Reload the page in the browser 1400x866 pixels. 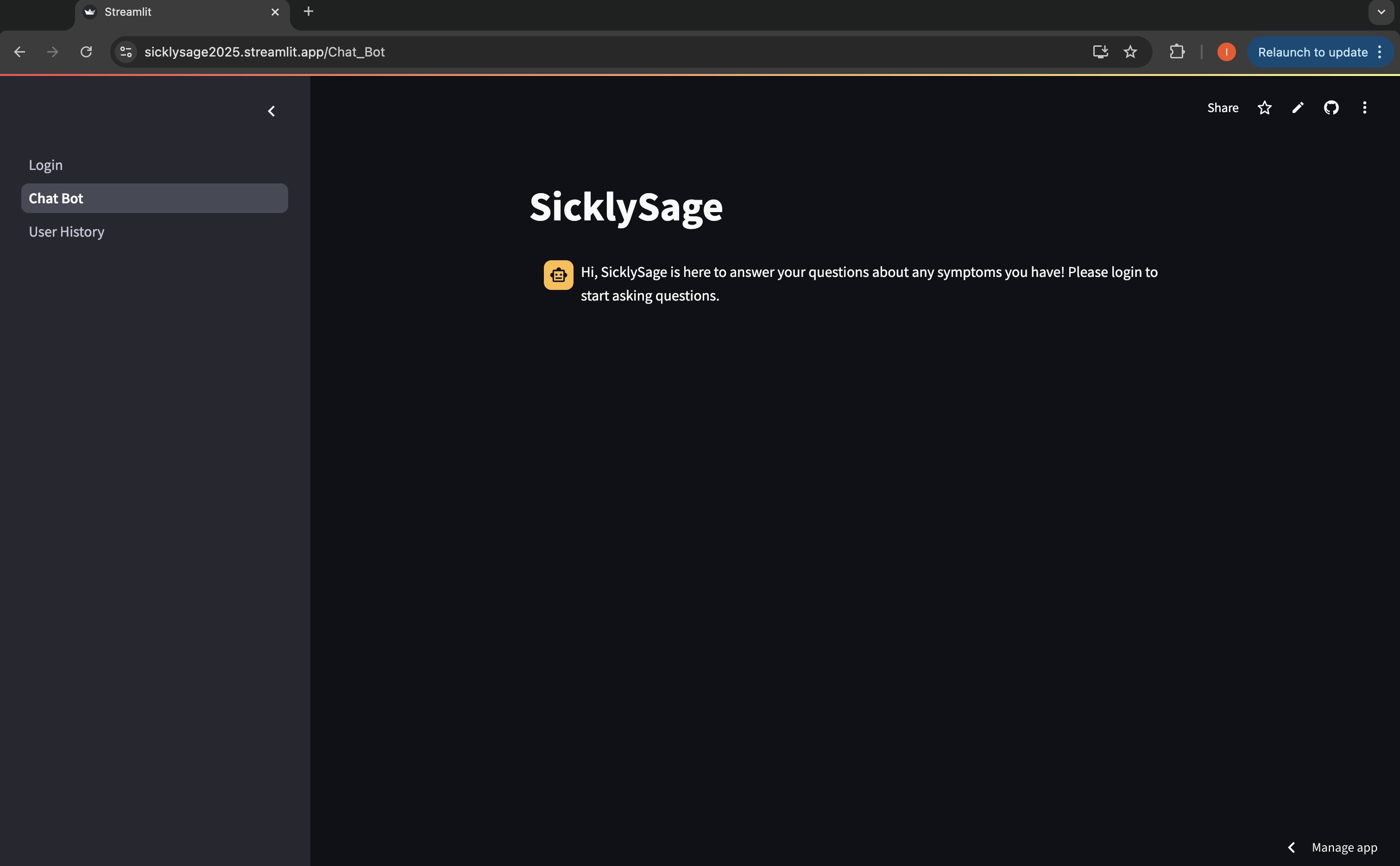(86, 52)
